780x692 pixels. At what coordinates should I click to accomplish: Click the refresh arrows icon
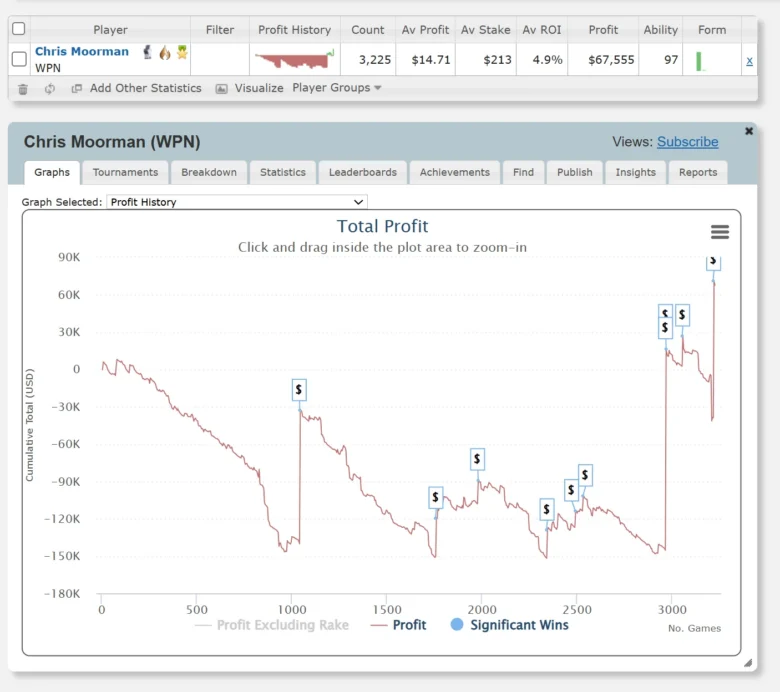tap(50, 88)
